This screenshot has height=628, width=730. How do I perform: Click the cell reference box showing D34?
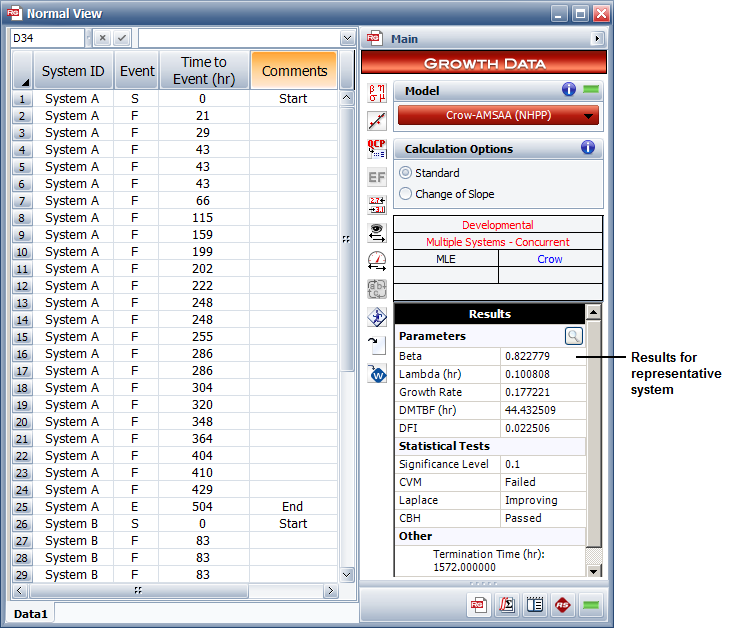point(47,38)
